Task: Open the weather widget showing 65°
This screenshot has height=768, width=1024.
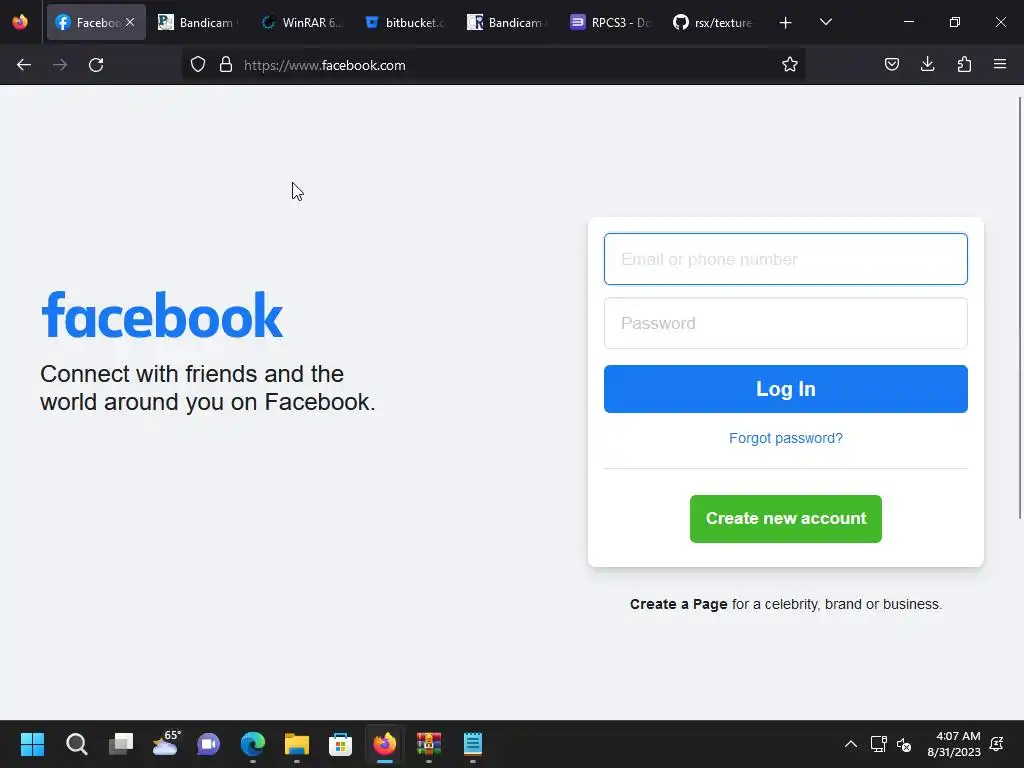Action: point(165,744)
